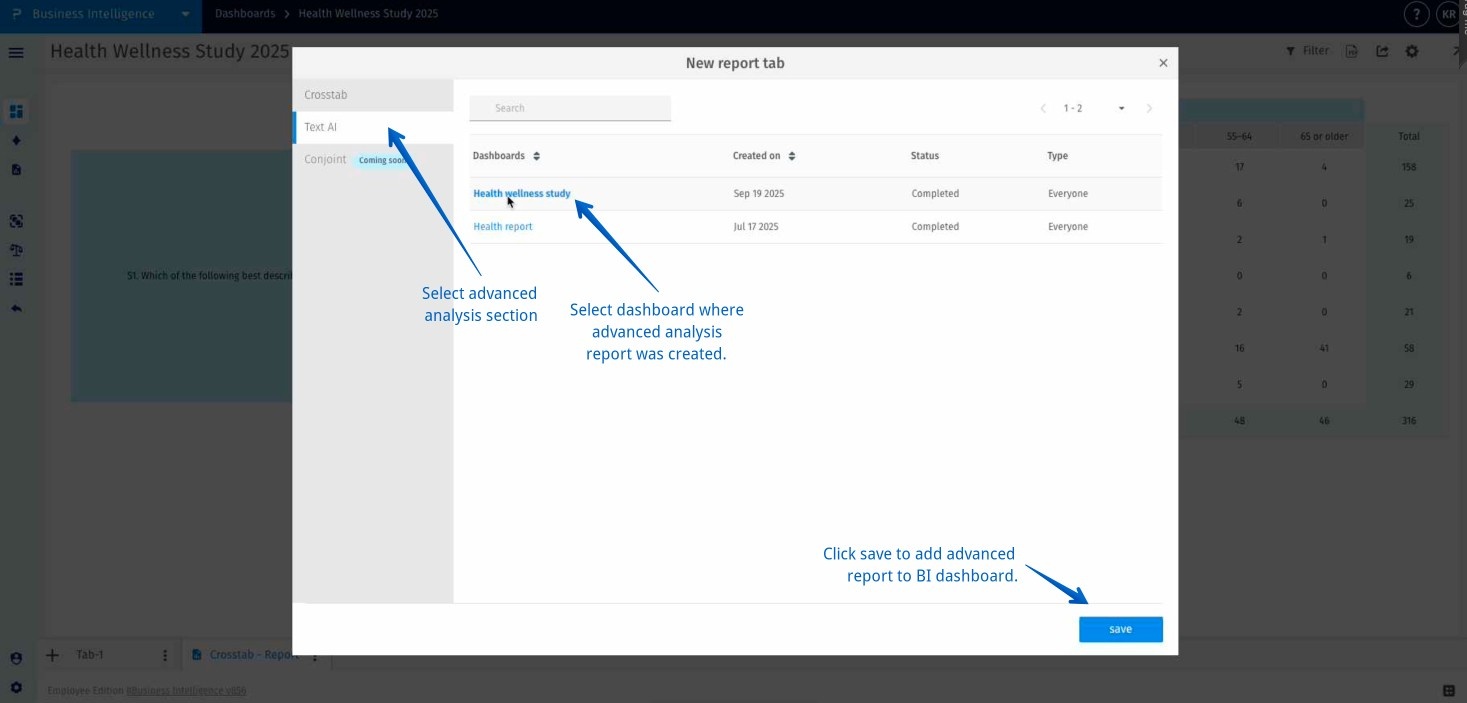Screen dimensions: 1467x703
Task: Click the Crosstab - Report tab document icon
Action: 197,655
